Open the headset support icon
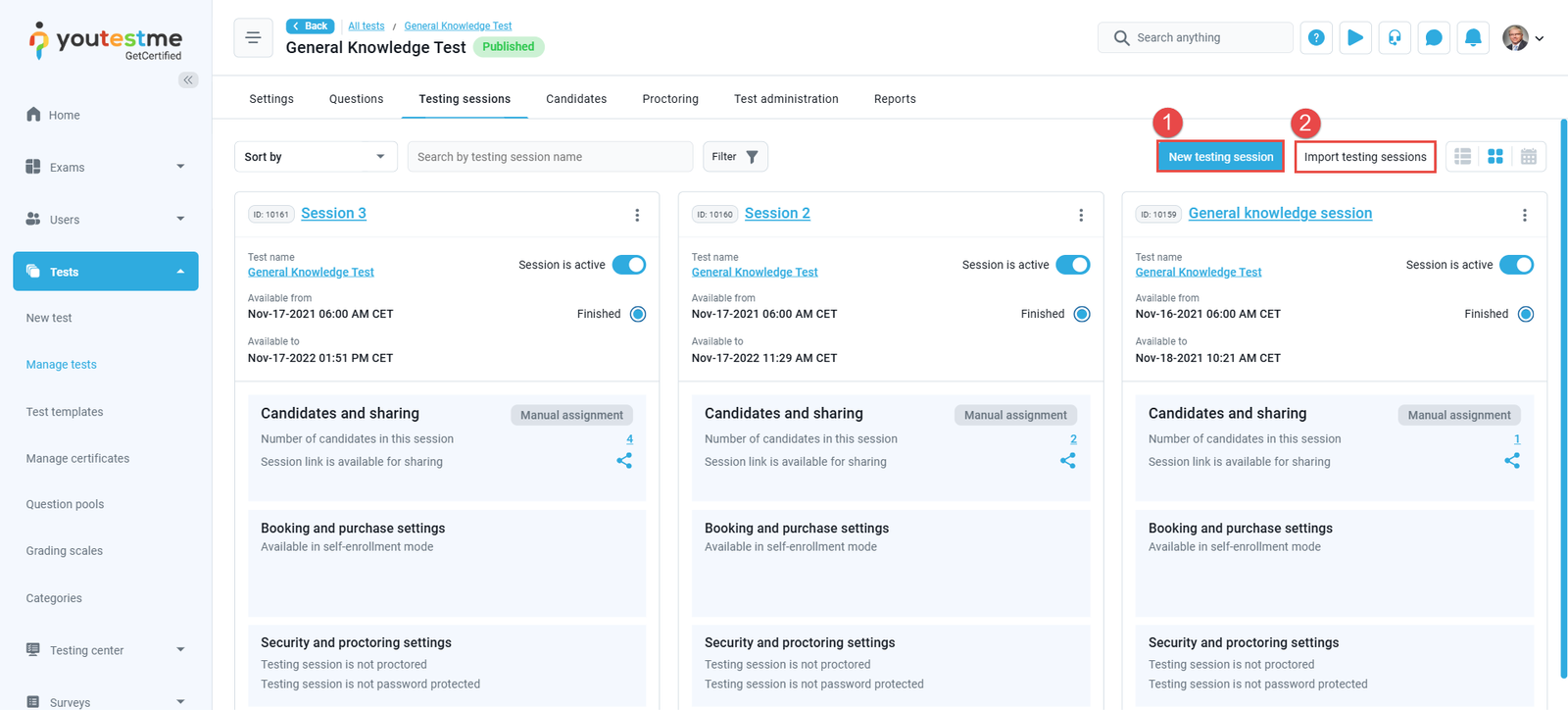 tap(1395, 37)
